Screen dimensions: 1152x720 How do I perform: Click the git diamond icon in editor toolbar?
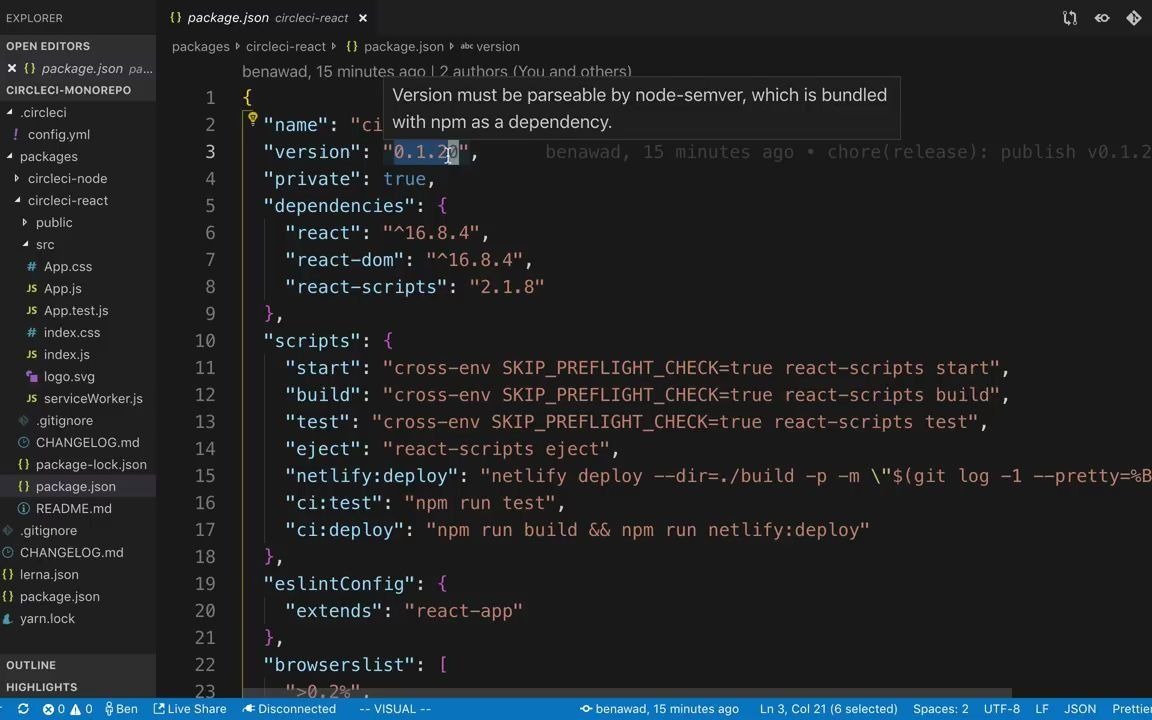[1134, 18]
